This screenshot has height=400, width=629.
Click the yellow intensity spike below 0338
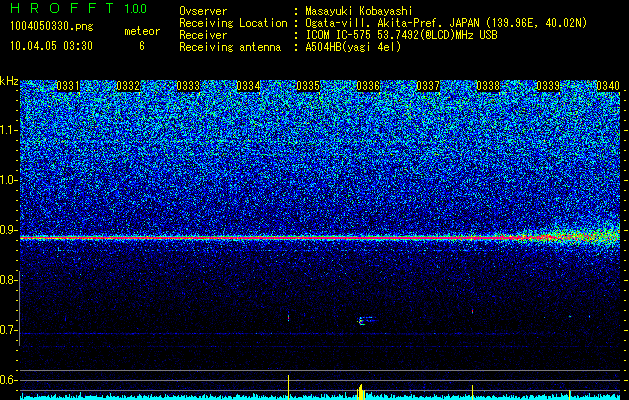473,392
